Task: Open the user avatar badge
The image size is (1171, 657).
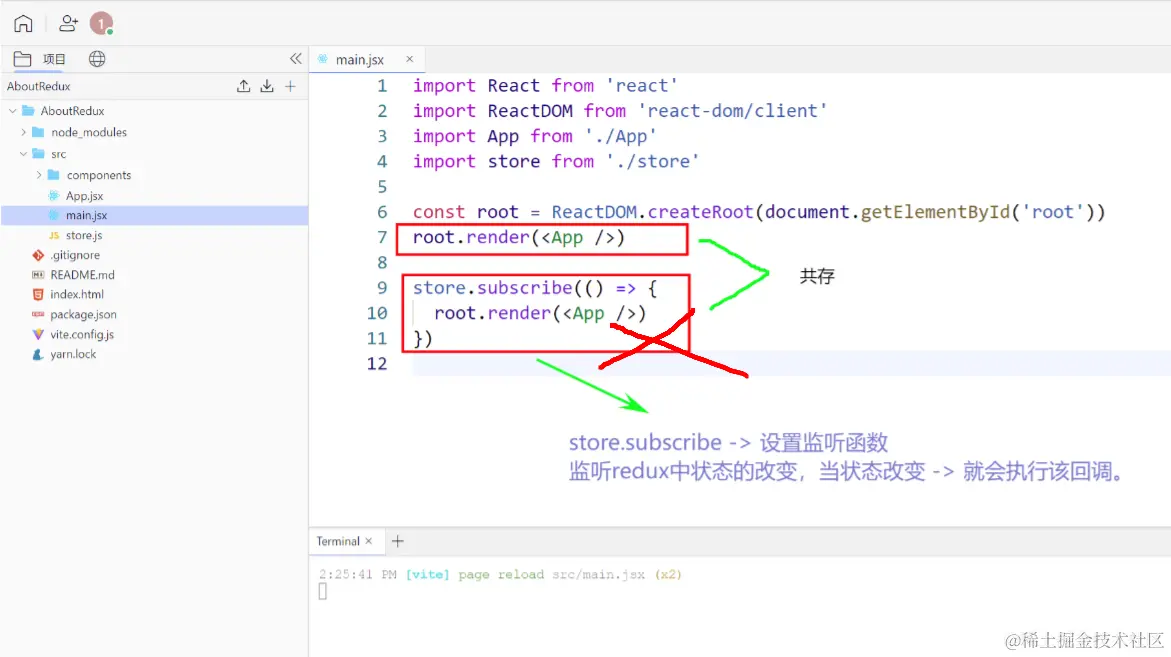Action: point(101,24)
